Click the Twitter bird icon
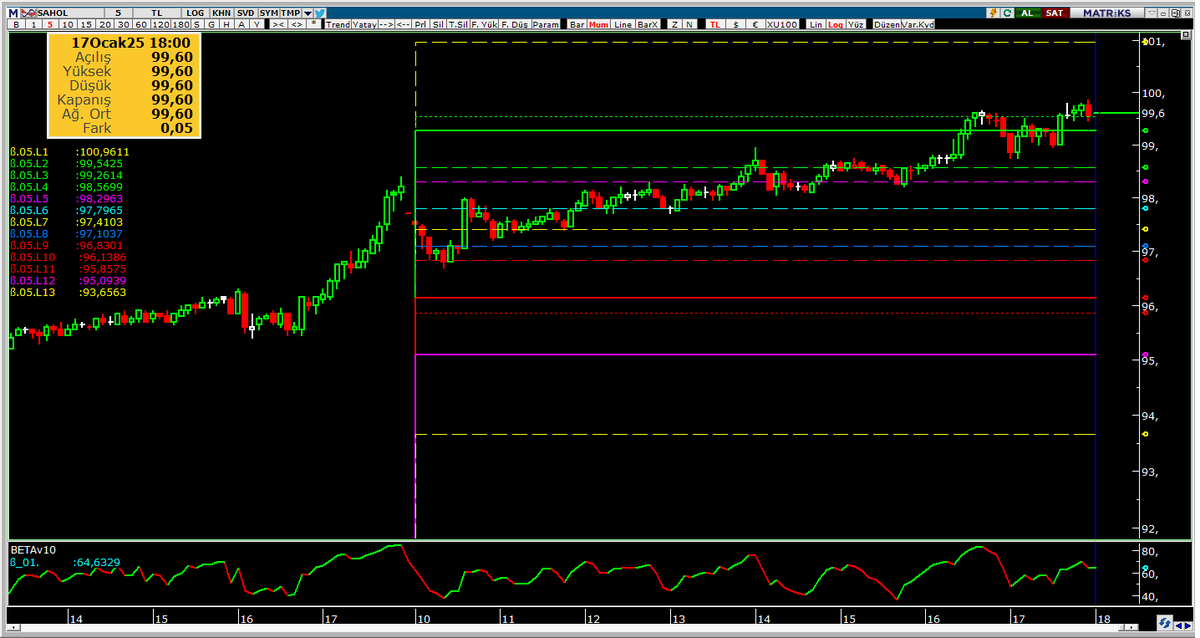The image size is (1200, 638). coord(319,13)
